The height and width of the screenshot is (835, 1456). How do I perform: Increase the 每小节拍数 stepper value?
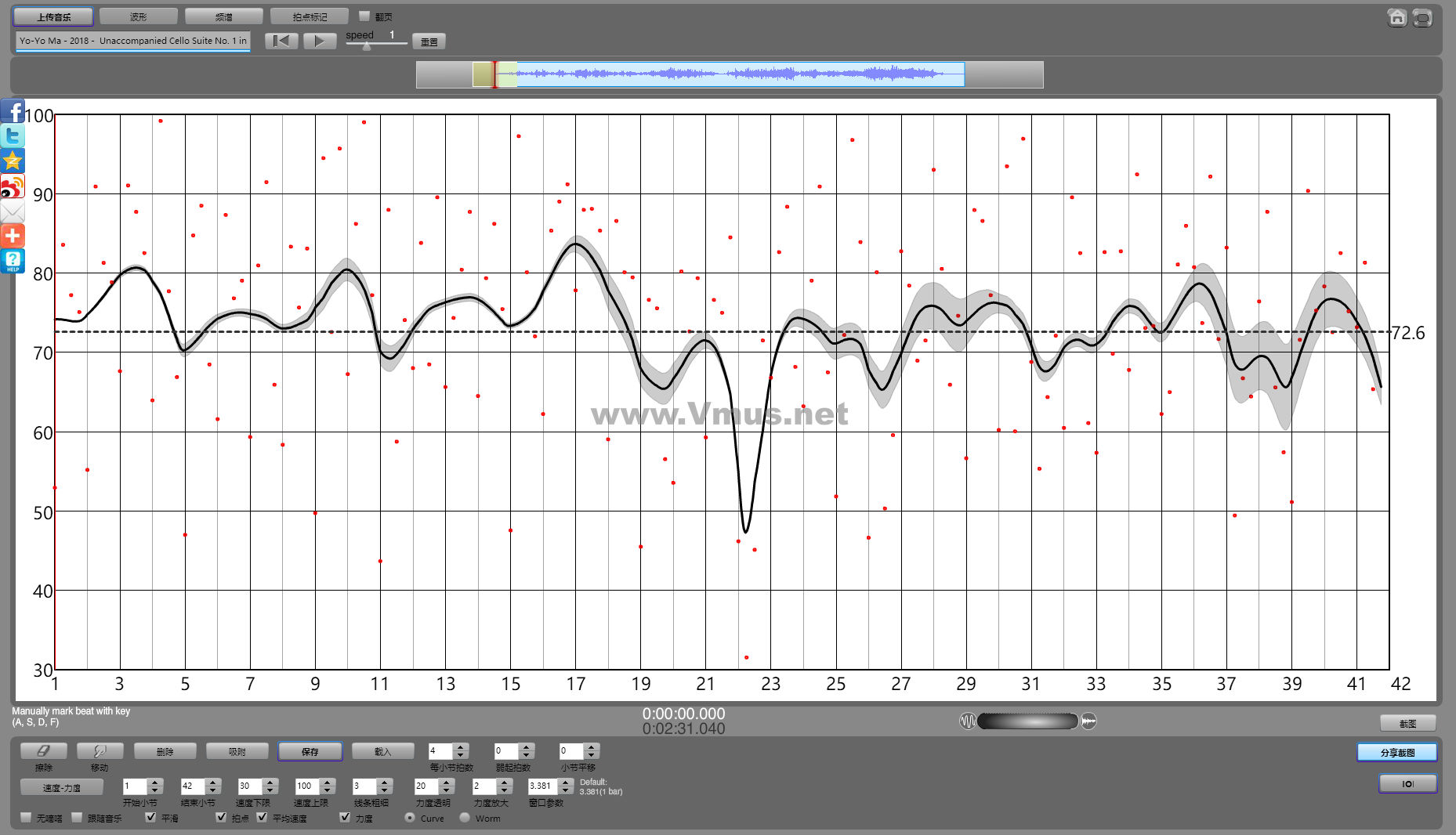tap(461, 746)
